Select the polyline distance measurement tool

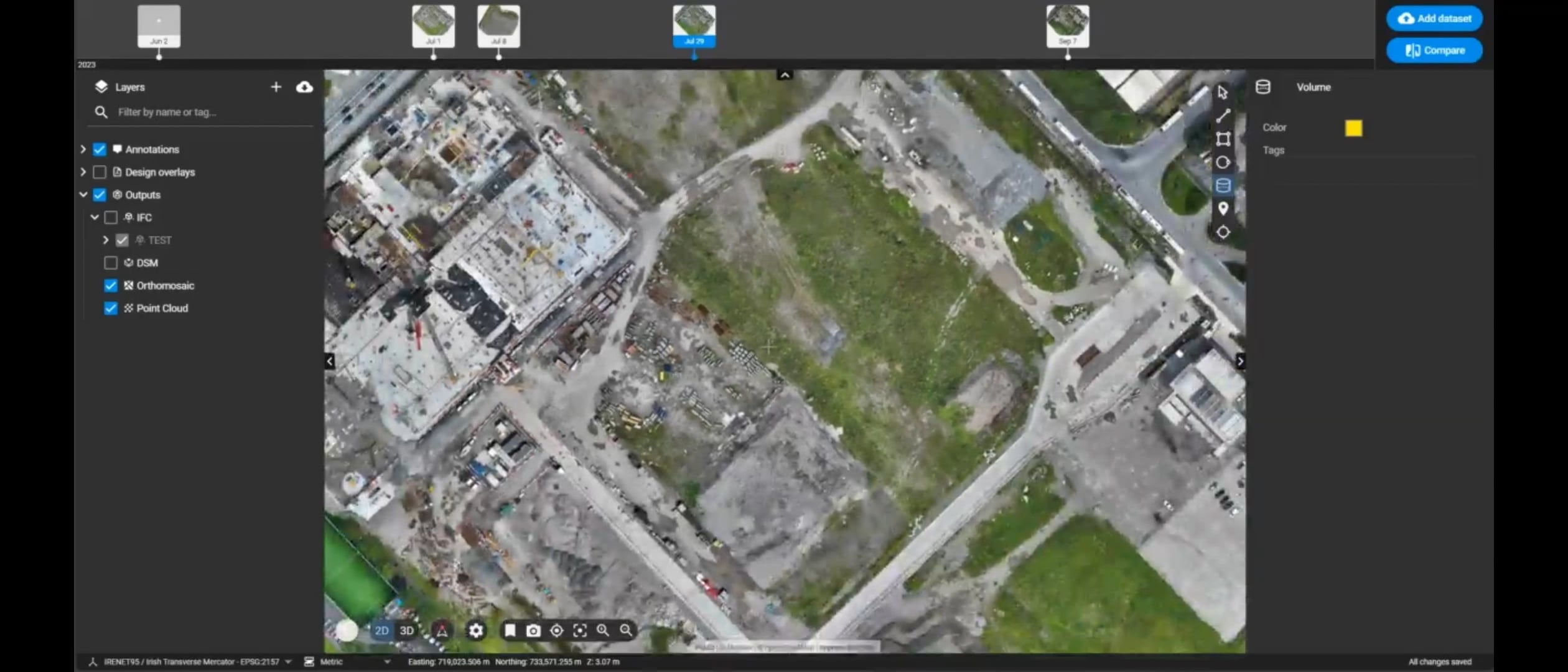coord(1223,116)
